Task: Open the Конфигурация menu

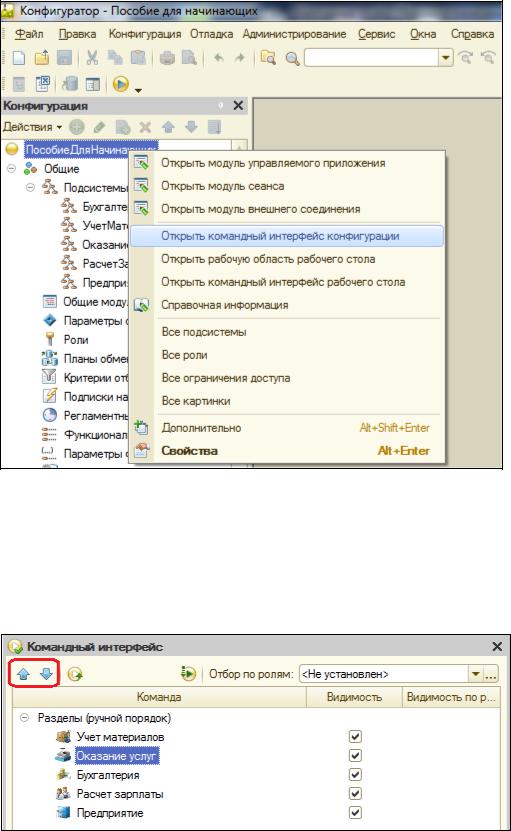Action: (145, 34)
